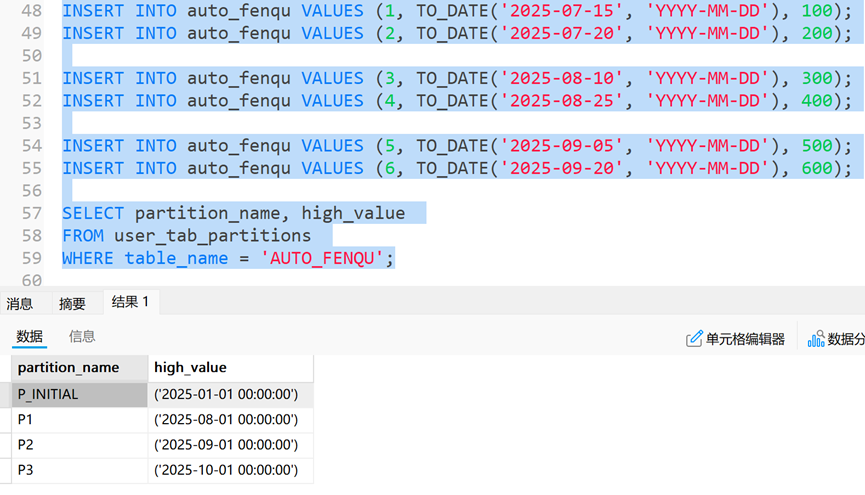Screen dimensions: 865x495
Task: Click the '2025-01-01 00:00:00' high value cell
Action: [x=226, y=394]
